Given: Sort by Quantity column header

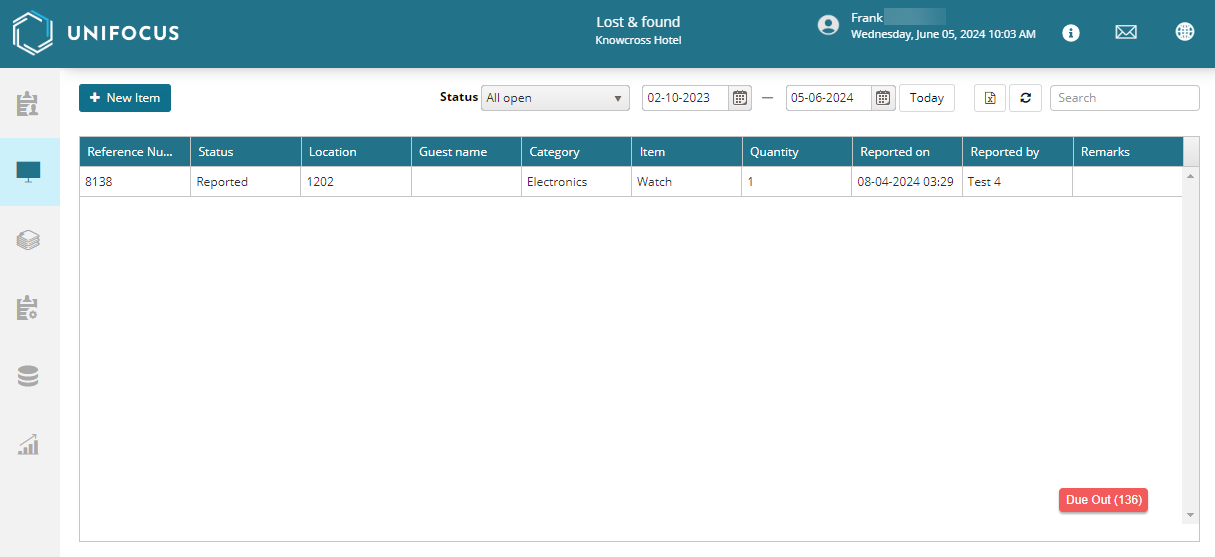Looking at the screenshot, I should coord(797,152).
